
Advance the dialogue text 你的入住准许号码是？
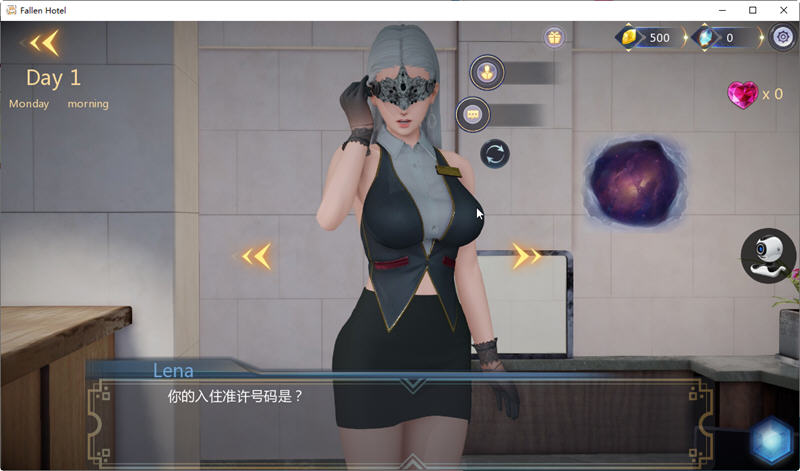pyautogui.click(x=235, y=396)
